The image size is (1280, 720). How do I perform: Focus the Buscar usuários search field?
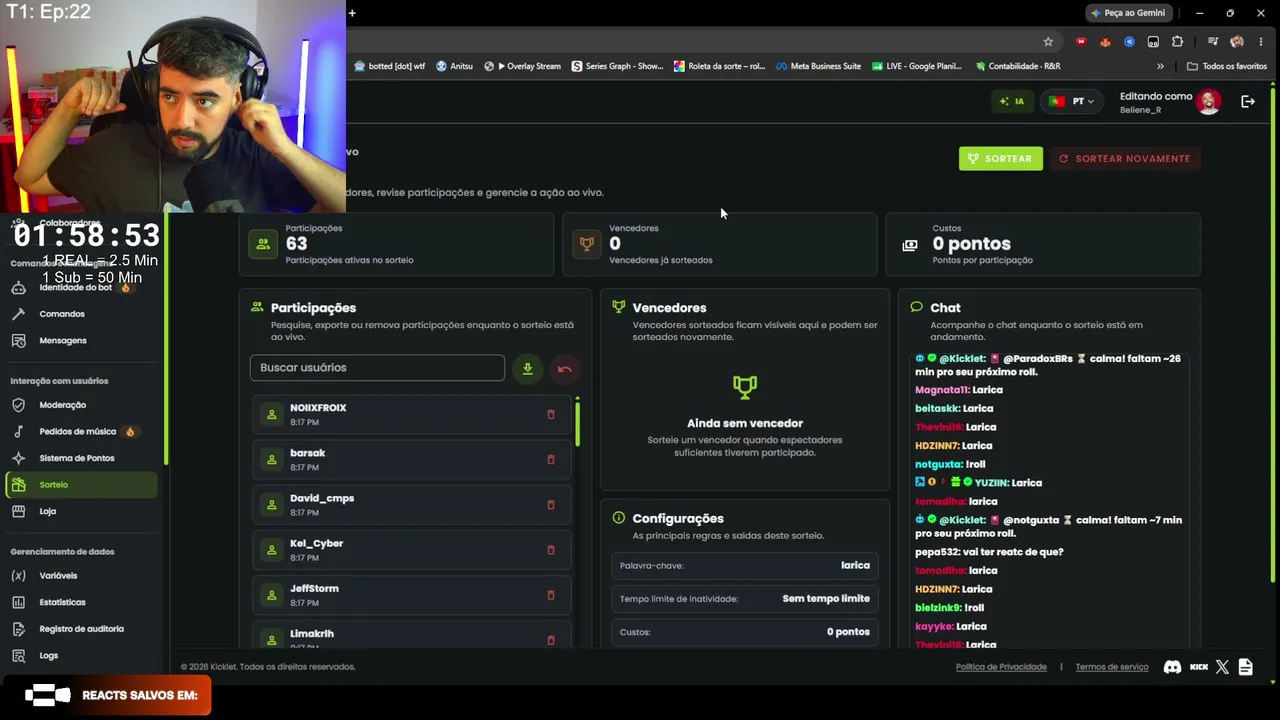377,367
